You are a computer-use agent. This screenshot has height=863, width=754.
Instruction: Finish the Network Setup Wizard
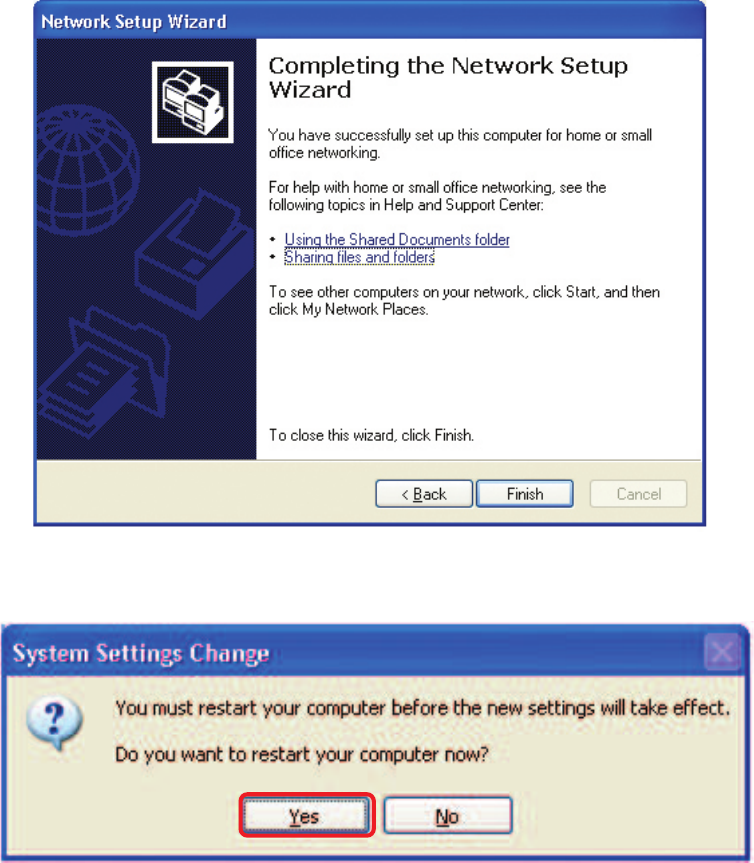(x=524, y=494)
